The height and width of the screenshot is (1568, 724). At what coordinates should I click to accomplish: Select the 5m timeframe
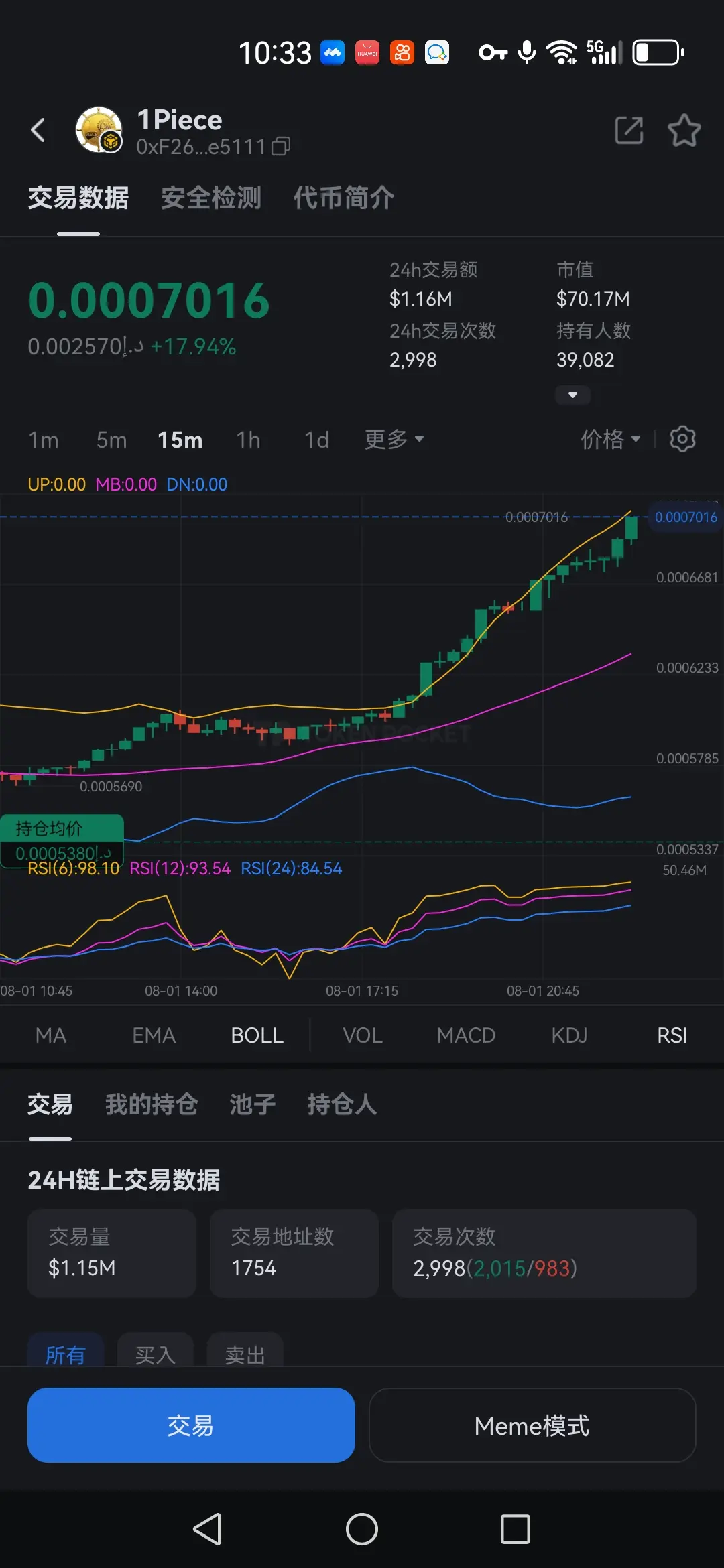tap(112, 440)
